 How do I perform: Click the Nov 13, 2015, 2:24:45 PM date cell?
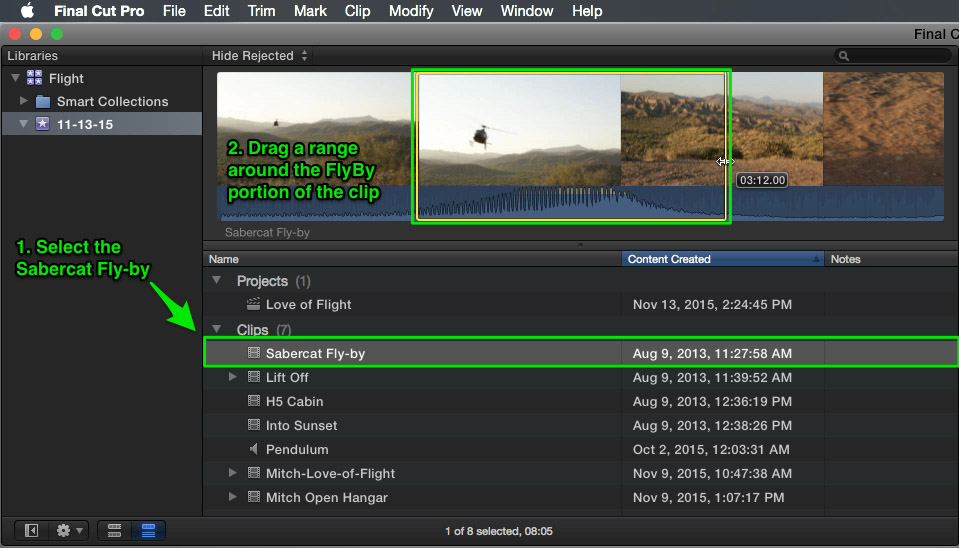coord(712,305)
